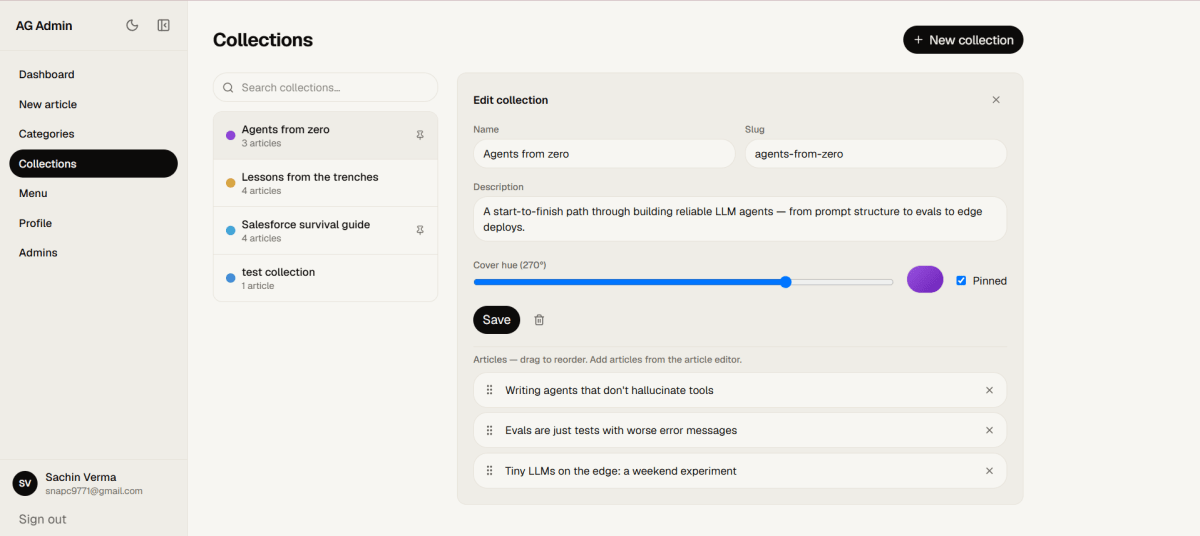Uncheck the Pinned checkbox

(961, 281)
